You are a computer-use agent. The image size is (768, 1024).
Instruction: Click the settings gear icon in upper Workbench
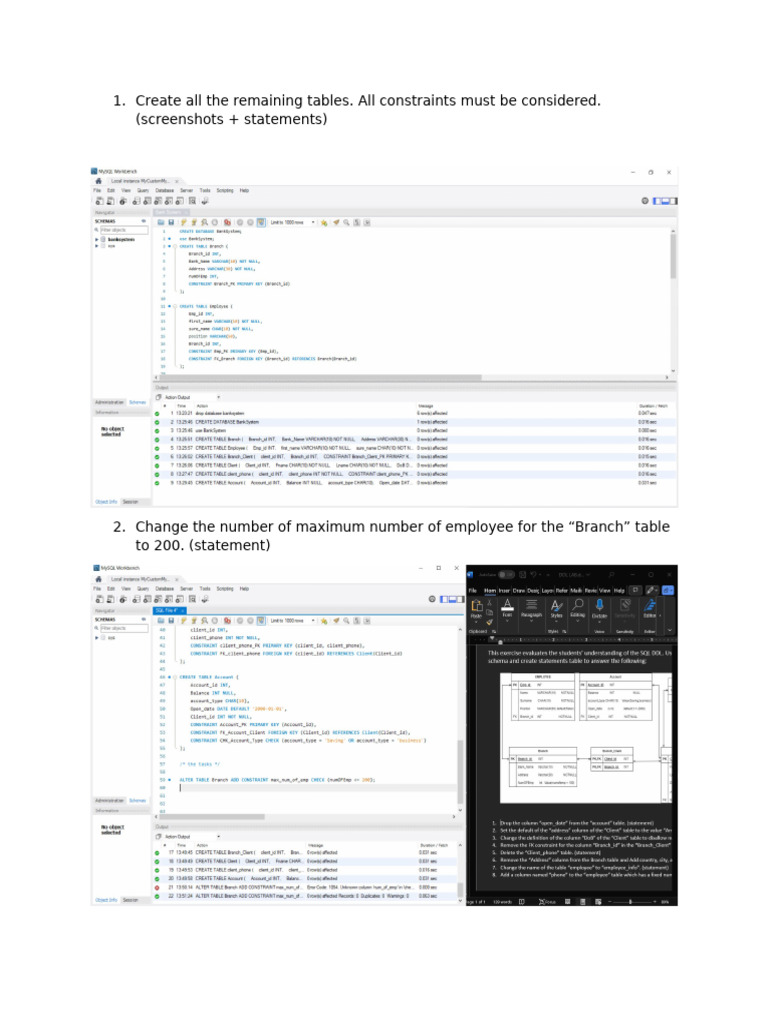click(644, 200)
